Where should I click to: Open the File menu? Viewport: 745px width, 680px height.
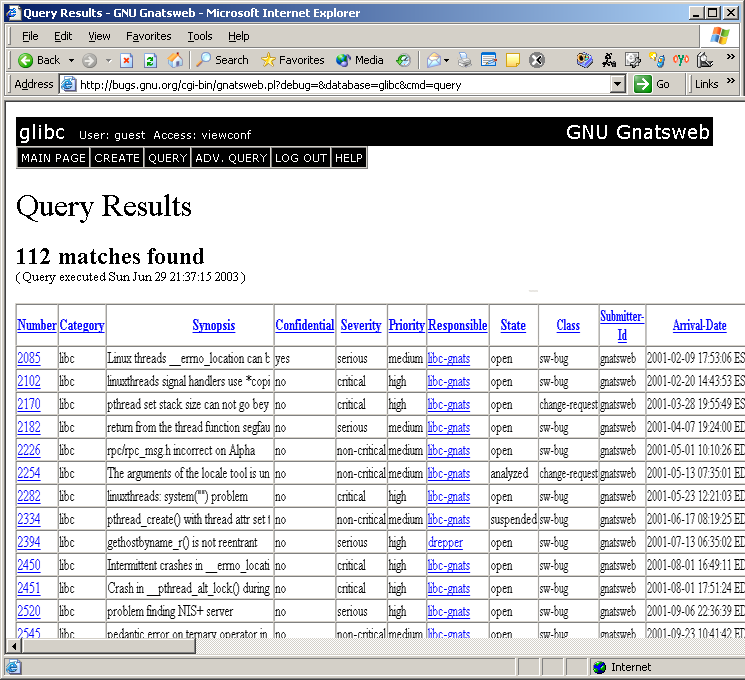[30, 36]
